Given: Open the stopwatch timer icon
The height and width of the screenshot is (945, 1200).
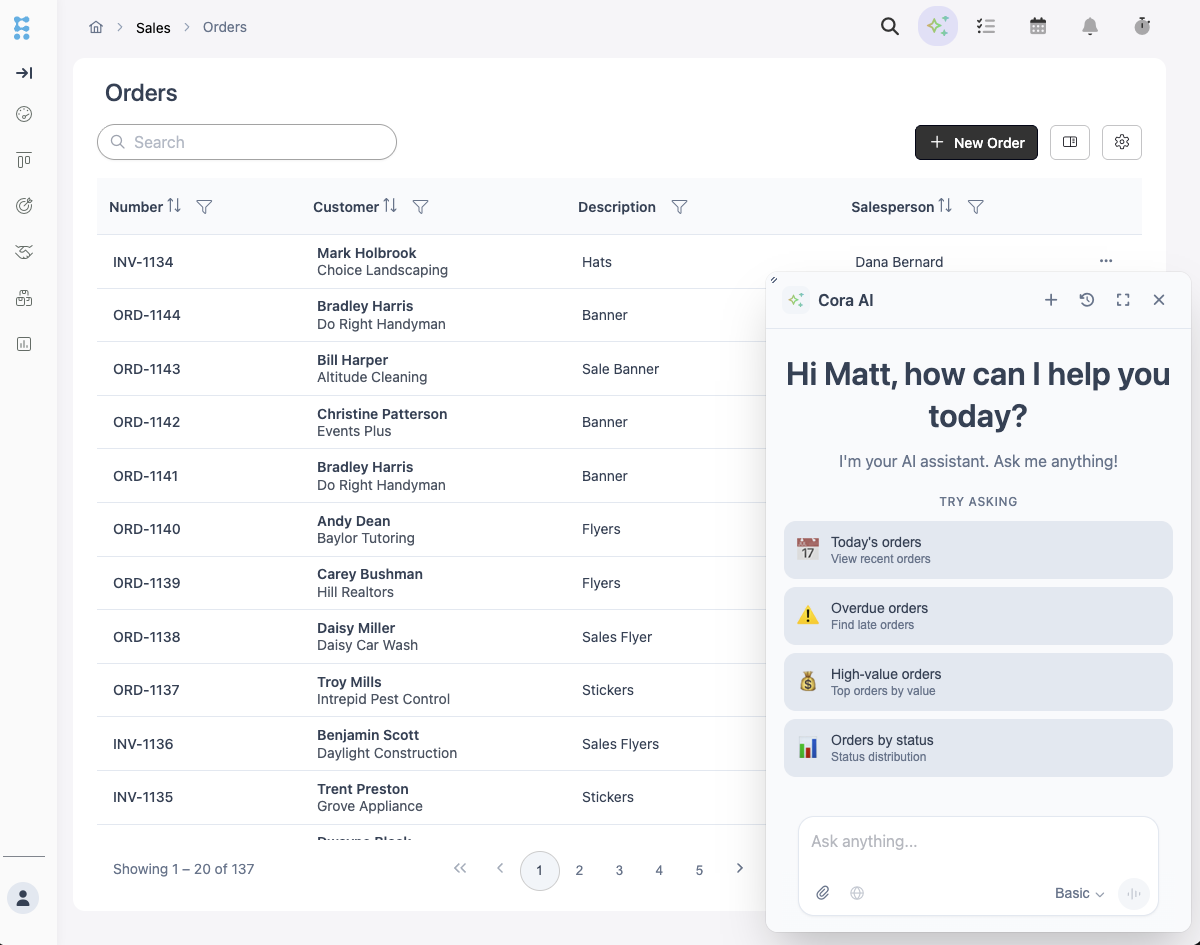Looking at the screenshot, I should [x=1142, y=27].
